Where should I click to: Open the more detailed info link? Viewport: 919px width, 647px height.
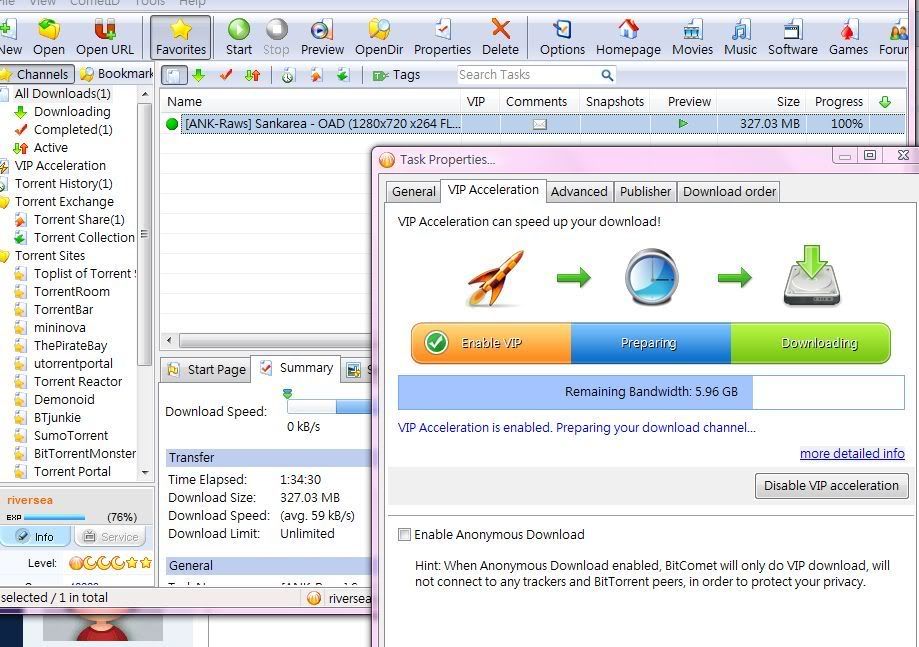(x=852, y=454)
